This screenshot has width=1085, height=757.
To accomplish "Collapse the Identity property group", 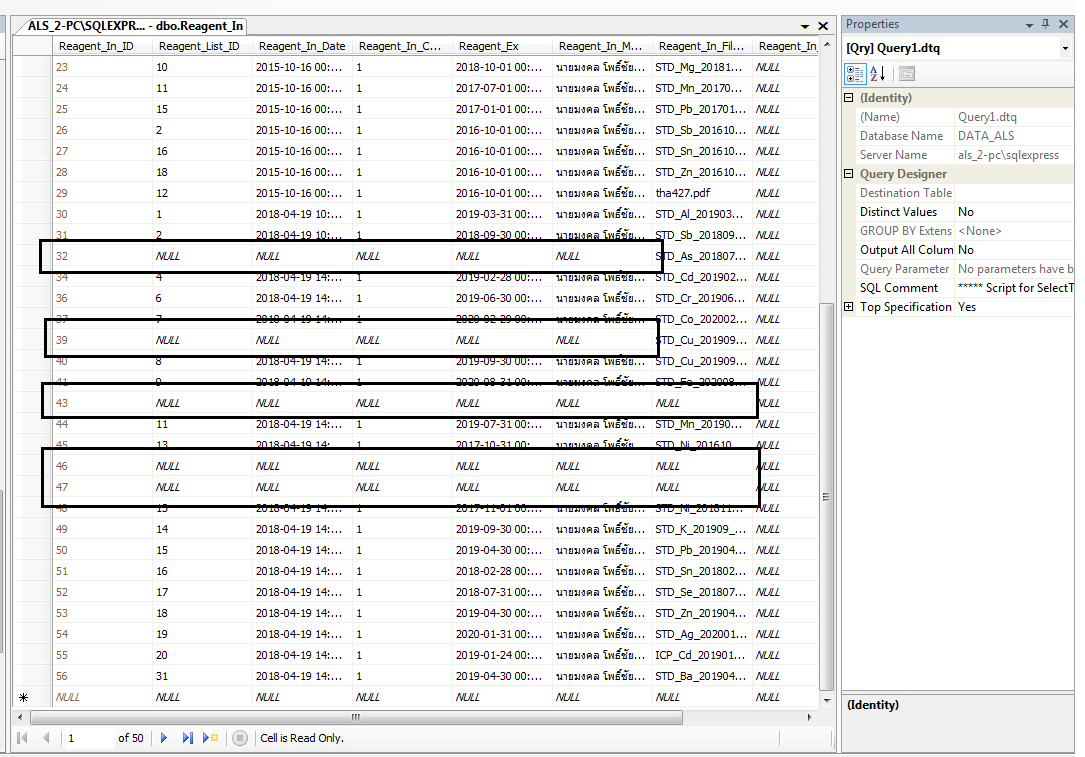I will tap(849, 98).
